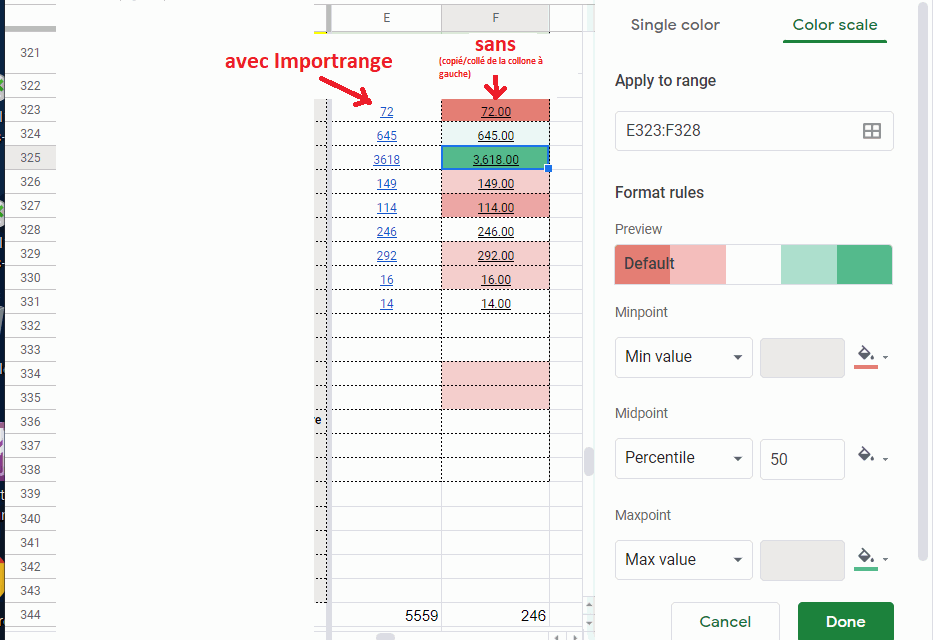Select column E header

click(x=386, y=18)
